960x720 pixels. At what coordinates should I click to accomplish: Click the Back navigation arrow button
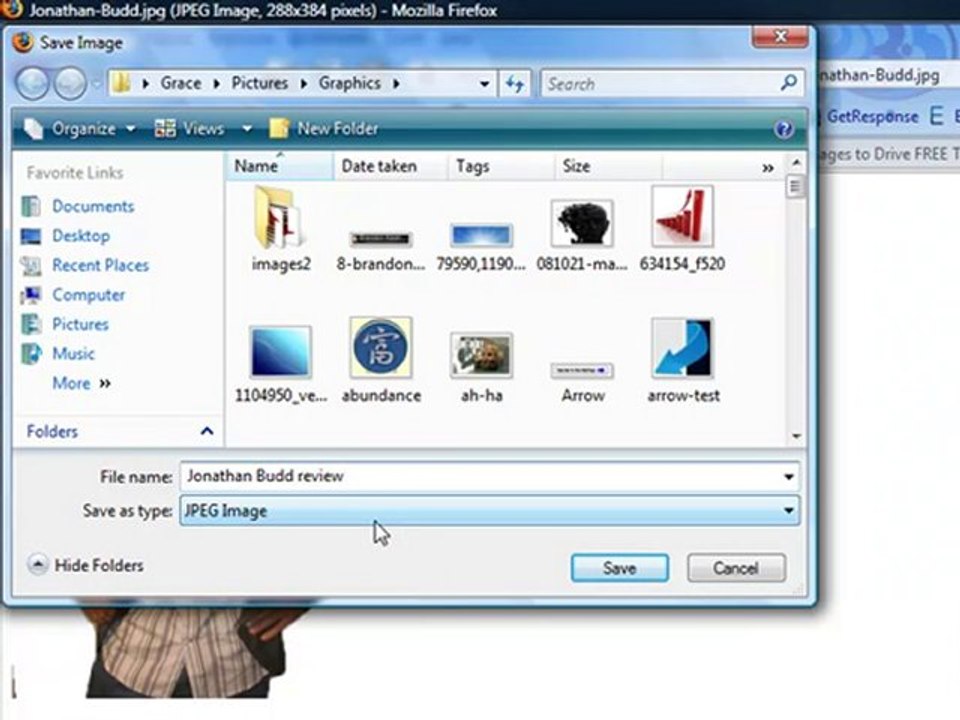tap(32, 83)
